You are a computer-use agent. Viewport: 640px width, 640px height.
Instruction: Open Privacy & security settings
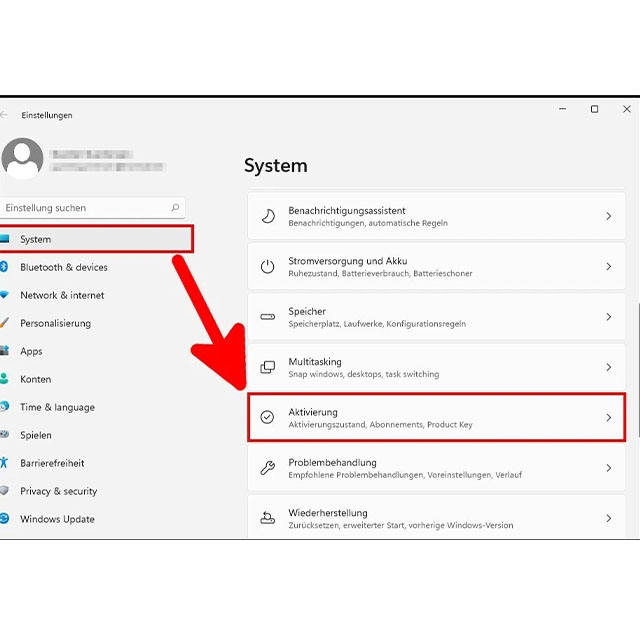pyautogui.click(x=59, y=491)
